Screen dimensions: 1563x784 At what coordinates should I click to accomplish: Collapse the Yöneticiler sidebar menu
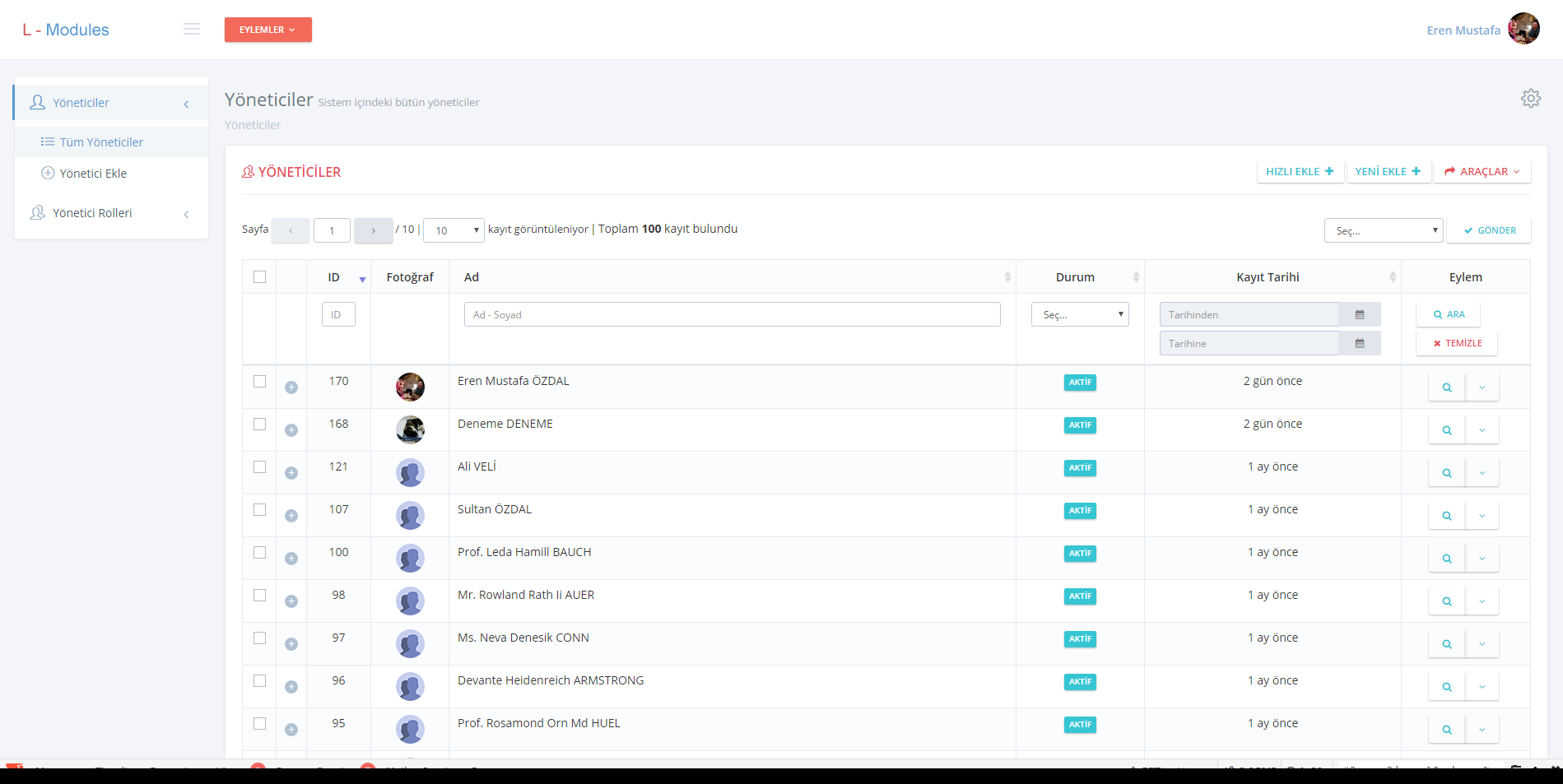click(111, 103)
